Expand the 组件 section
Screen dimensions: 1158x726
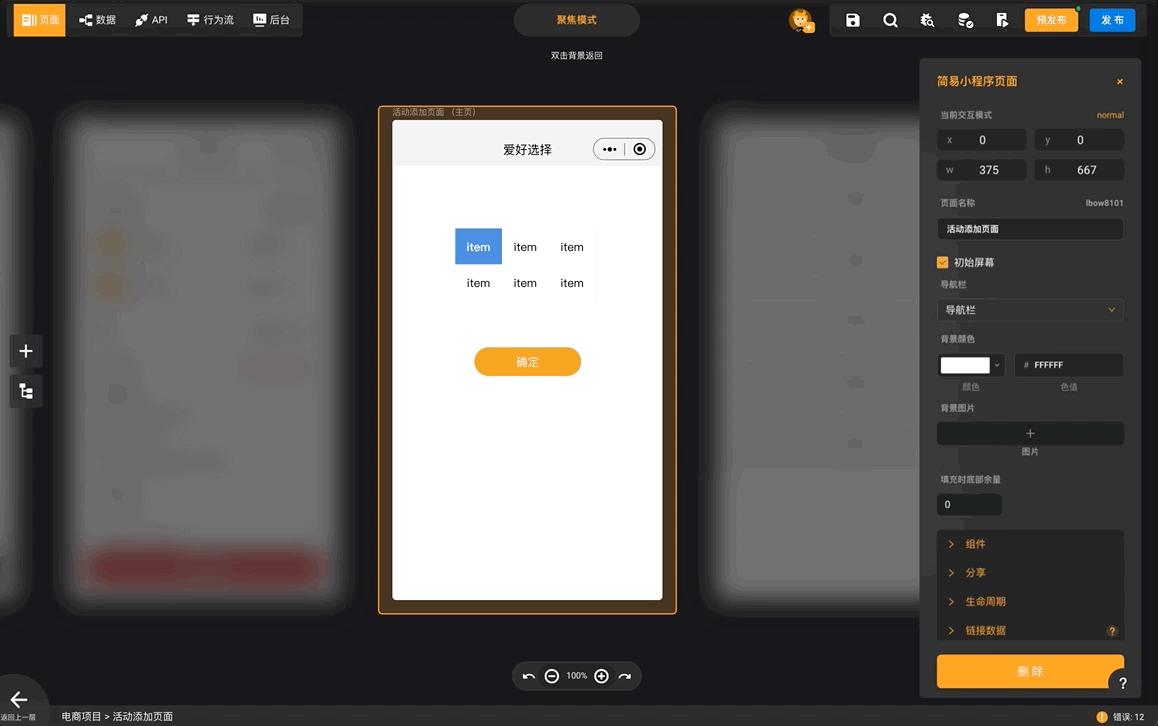975,544
